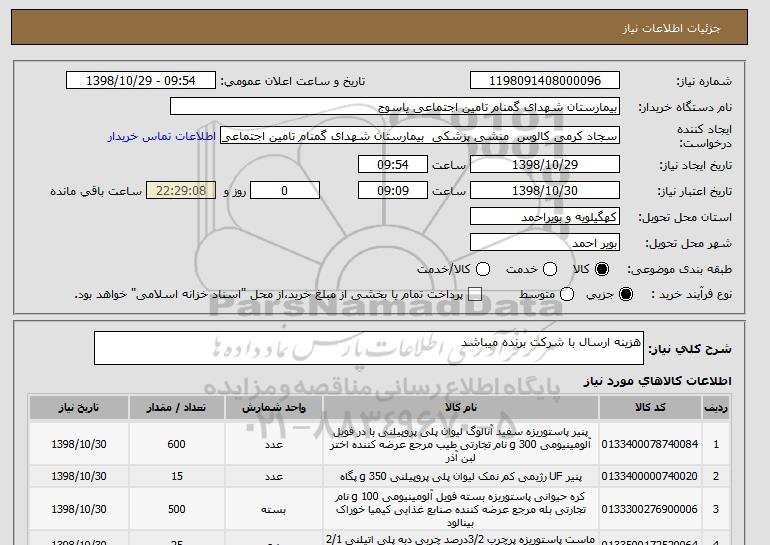Click the شماره نیاز number field
Image resolution: width=770 pixels, height=545 pixels.
[x=545, y=81]
